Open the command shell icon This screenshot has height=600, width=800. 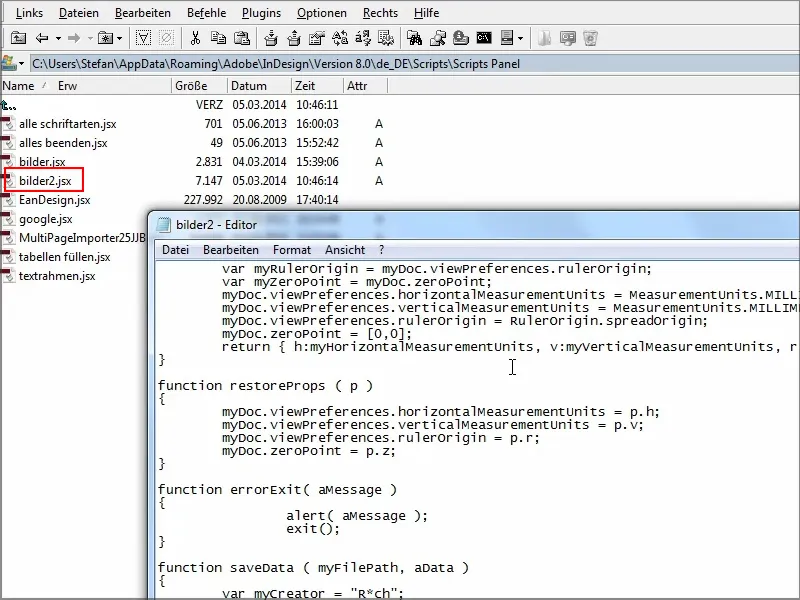tap(484, 38)
